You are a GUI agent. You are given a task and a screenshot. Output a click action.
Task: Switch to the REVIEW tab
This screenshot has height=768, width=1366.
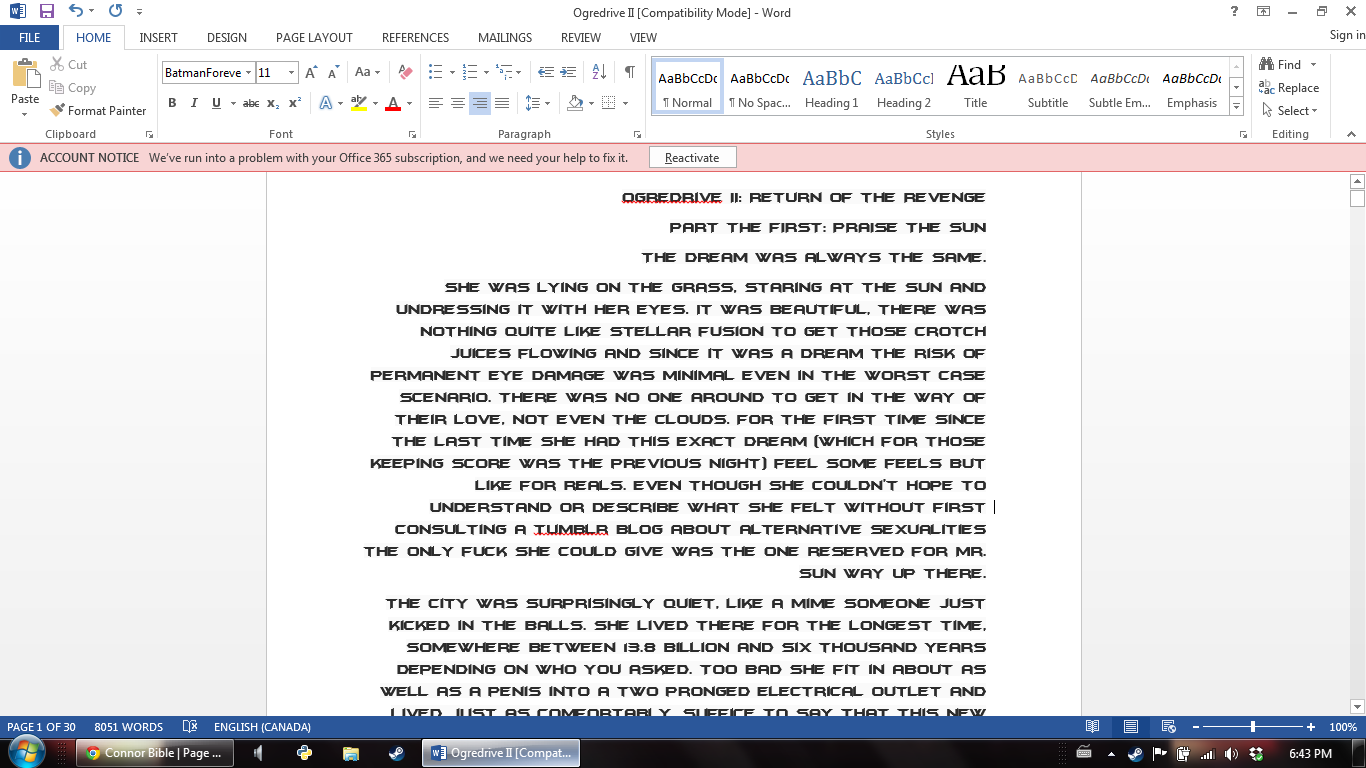pos(581,38)
